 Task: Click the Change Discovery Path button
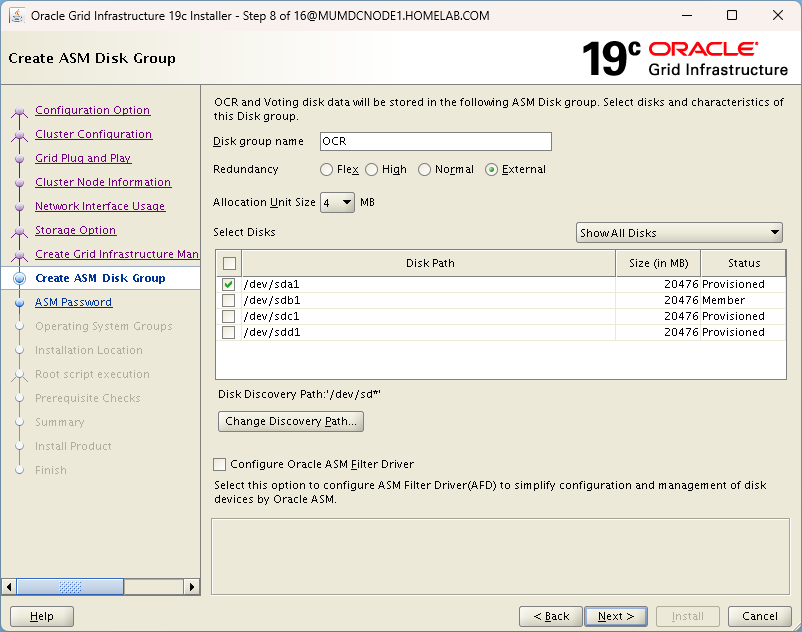click(x=290, y=421)
